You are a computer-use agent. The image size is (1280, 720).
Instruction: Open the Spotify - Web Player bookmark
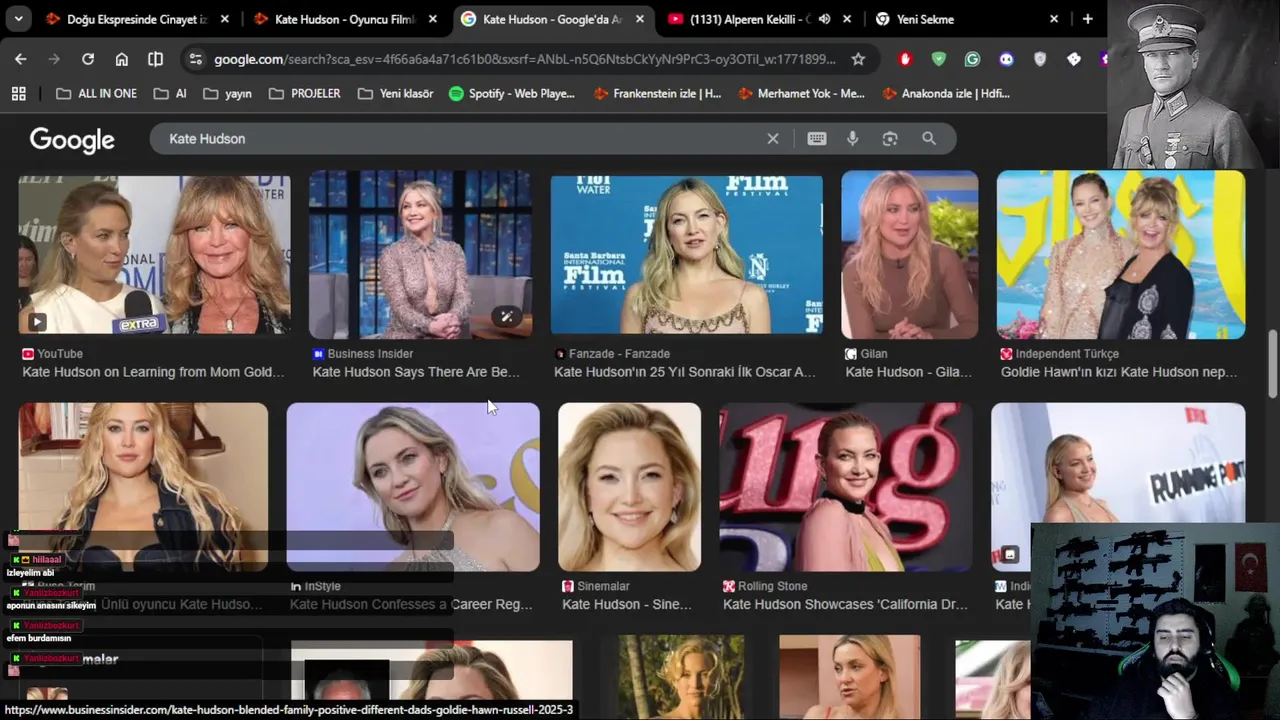[512, 93]
